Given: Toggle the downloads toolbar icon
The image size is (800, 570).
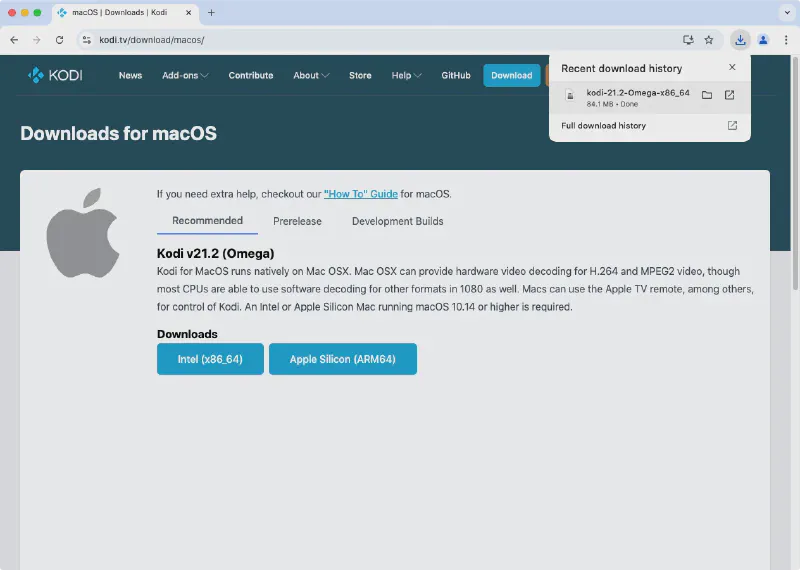Looking at the screenshot, I should pyautogui.click(x=740, y=40).
